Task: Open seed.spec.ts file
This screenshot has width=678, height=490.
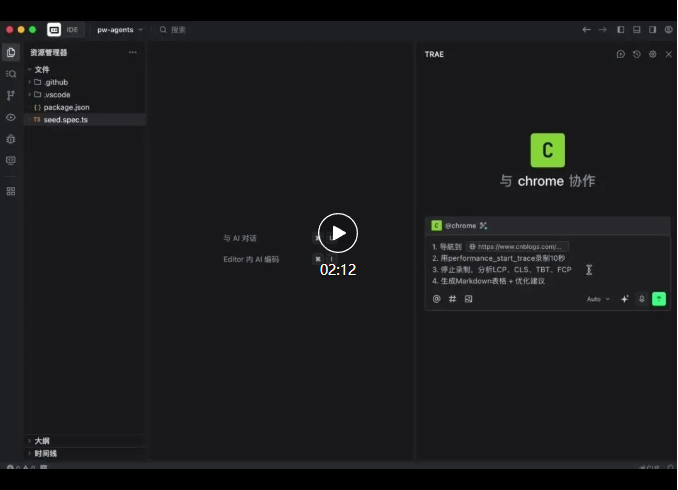Action: click(x=85, y=120)
